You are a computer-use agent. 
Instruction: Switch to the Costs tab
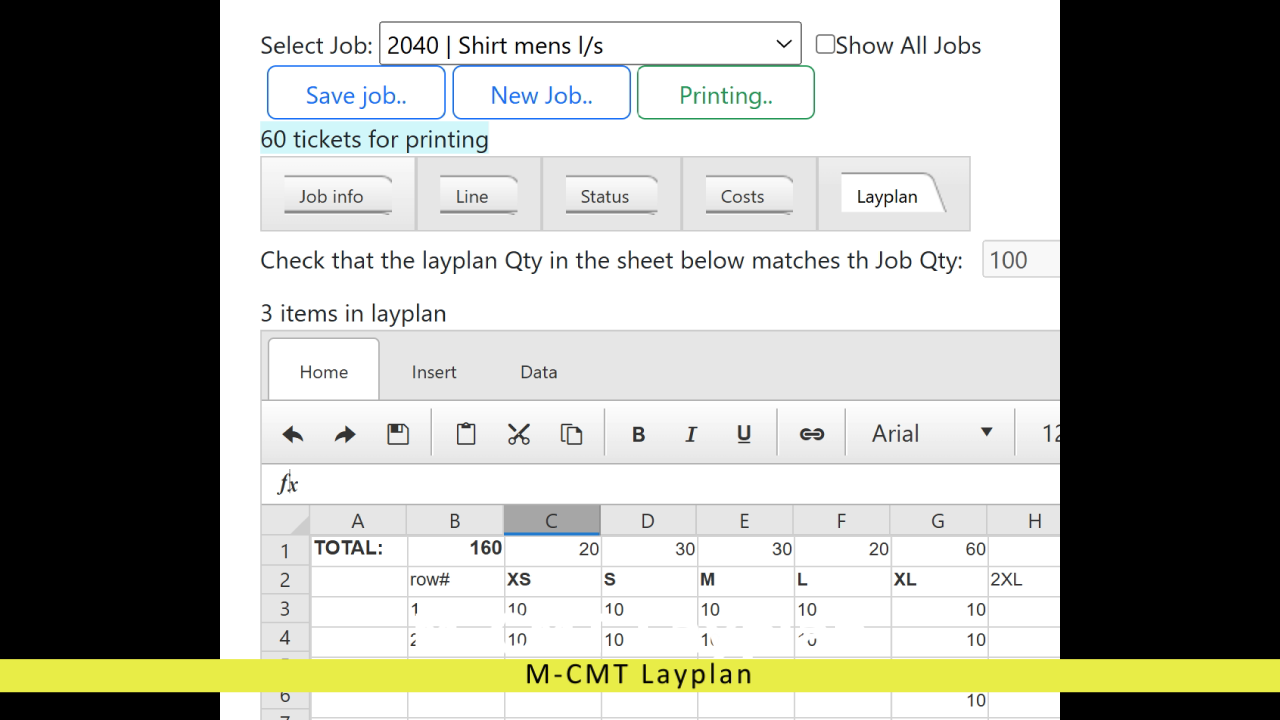click(x=742, y=196)
